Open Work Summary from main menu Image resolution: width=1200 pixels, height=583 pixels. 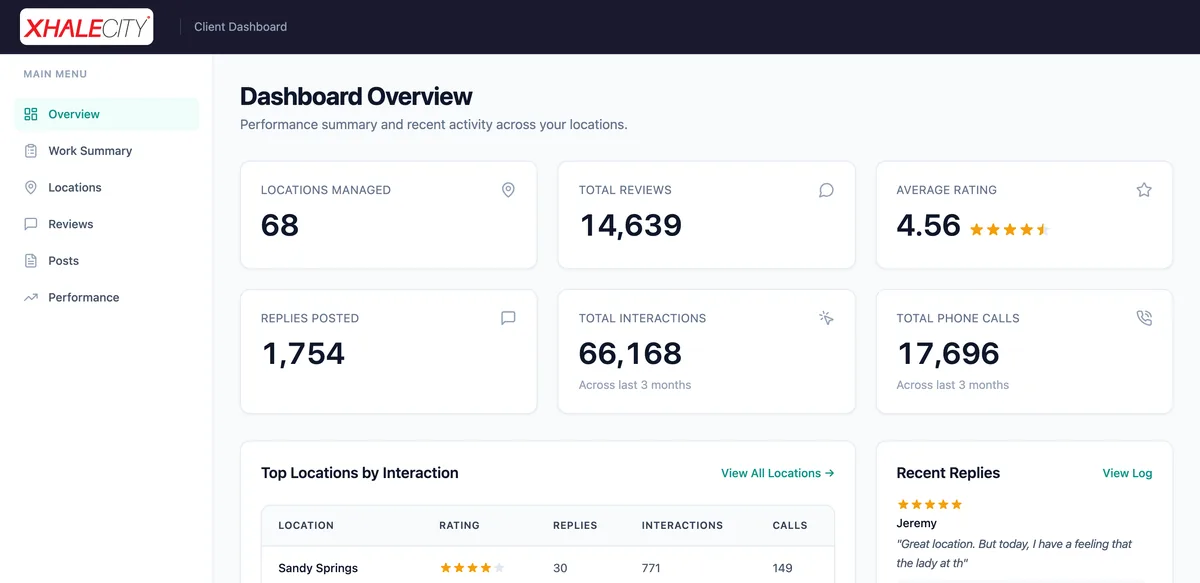pyautogui.click(x=107, y=151)
